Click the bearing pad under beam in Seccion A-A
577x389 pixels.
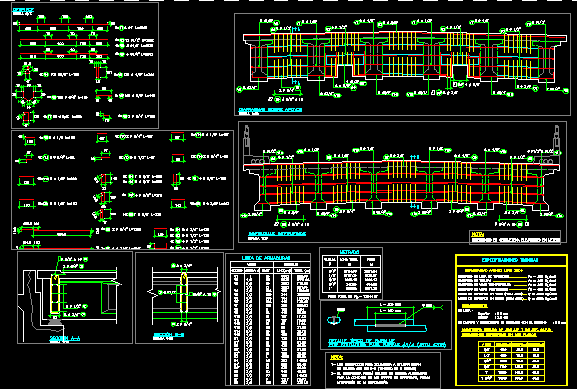55,321
